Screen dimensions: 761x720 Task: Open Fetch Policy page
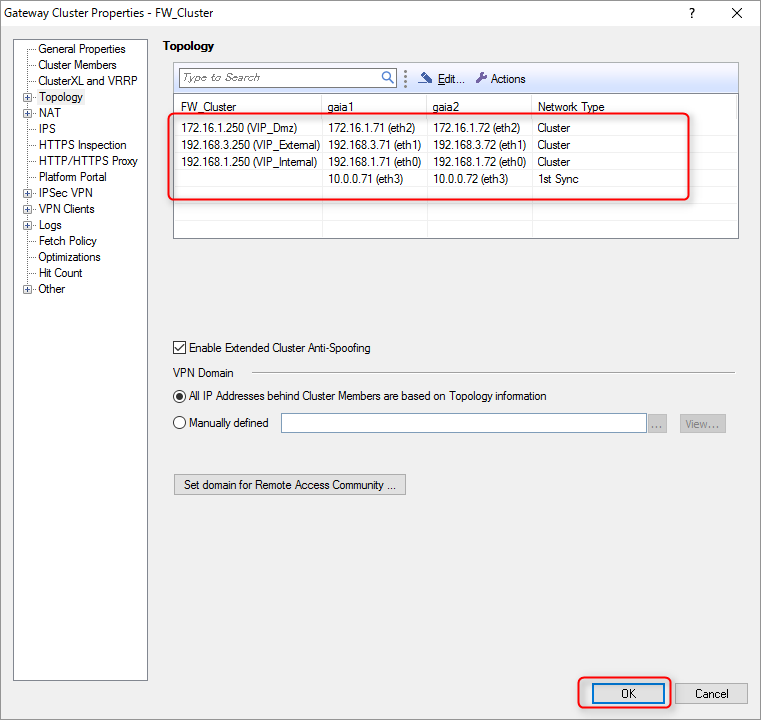(67, 241)
